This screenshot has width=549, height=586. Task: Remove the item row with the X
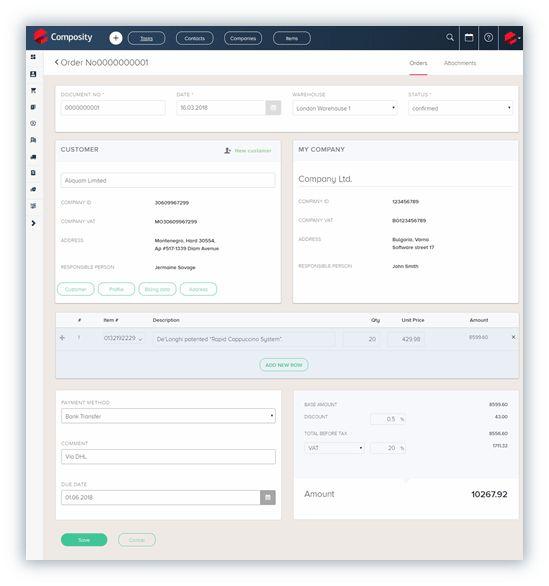click(x=513, y=337)
